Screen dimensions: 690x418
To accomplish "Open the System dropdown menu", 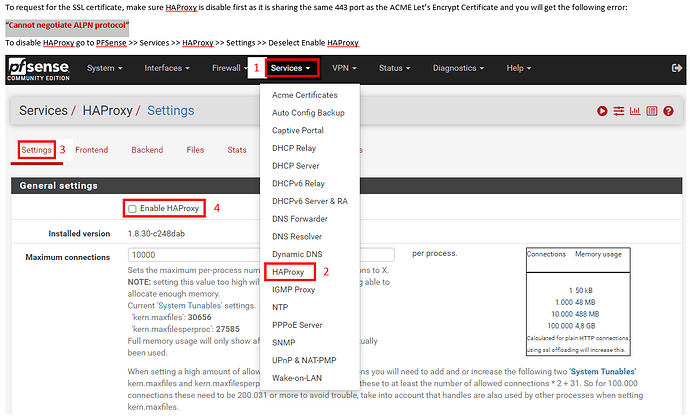I will pos(105,68).
